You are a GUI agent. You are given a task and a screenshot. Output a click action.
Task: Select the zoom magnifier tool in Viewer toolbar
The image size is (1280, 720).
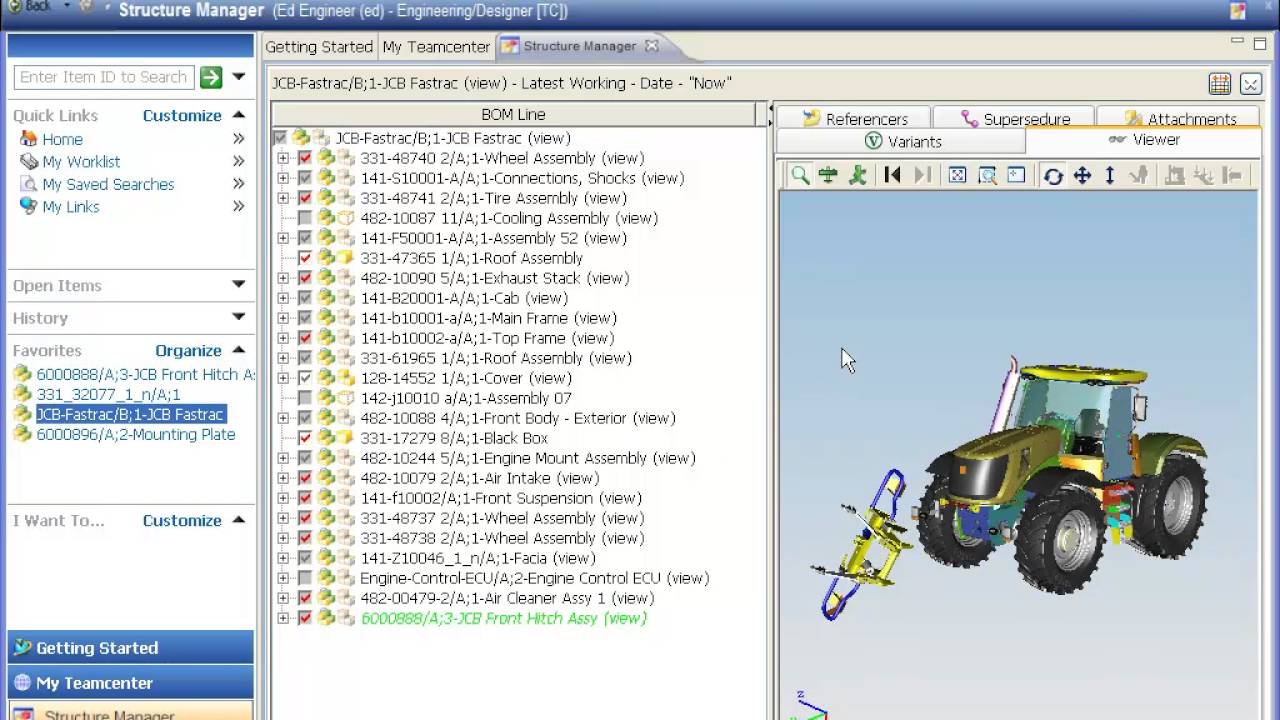pyautogui.click(x=800, y=176)
